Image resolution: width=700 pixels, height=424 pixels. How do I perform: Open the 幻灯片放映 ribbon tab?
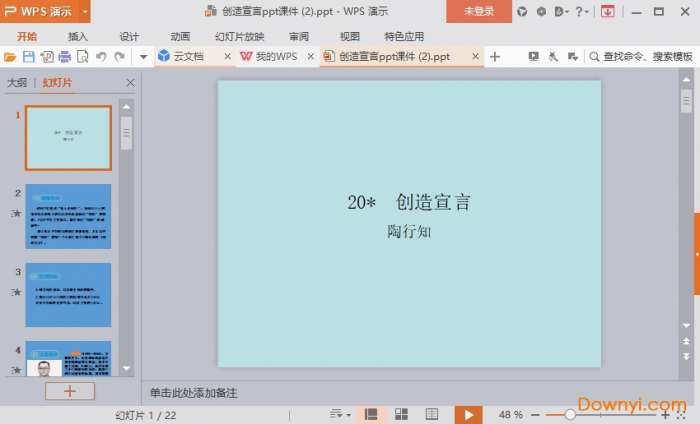(240, 37)
